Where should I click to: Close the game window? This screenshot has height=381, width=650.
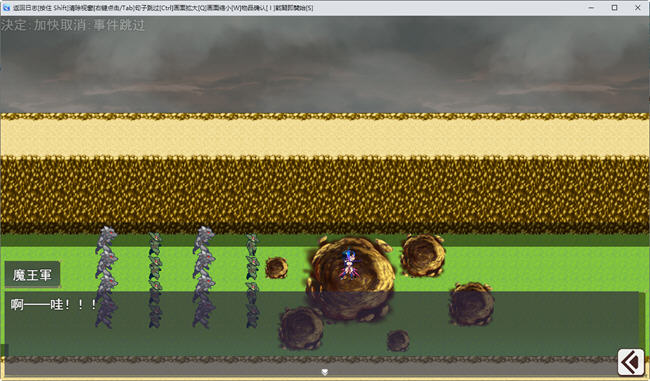click(x=638, y=8)
